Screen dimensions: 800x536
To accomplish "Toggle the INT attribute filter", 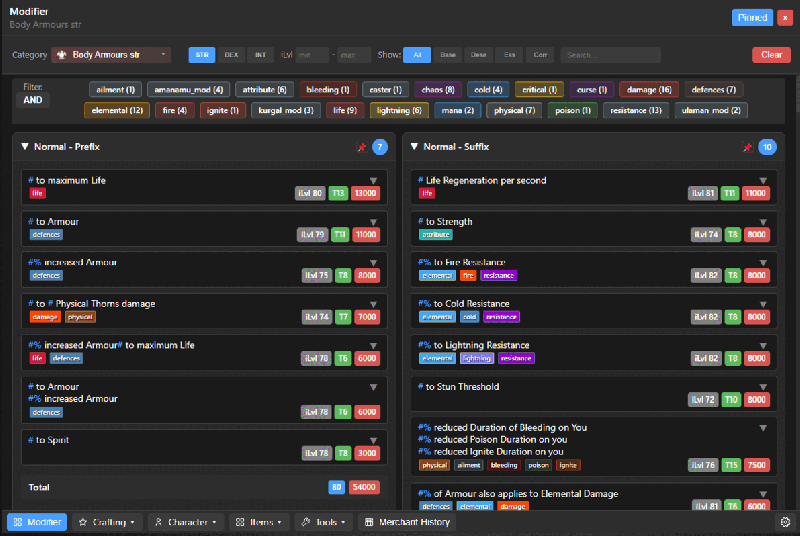I will tap(260, 55).
